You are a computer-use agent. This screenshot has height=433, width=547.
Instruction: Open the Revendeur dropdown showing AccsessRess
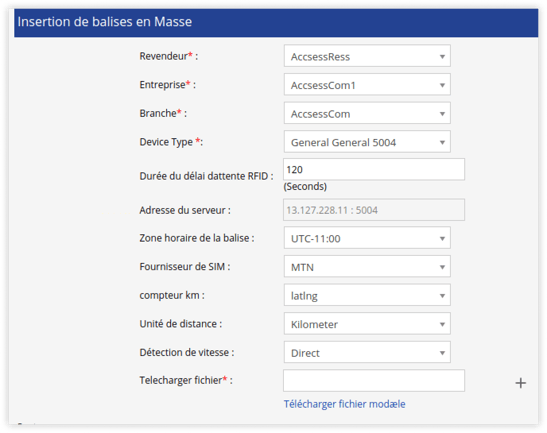tap(367, 56)
